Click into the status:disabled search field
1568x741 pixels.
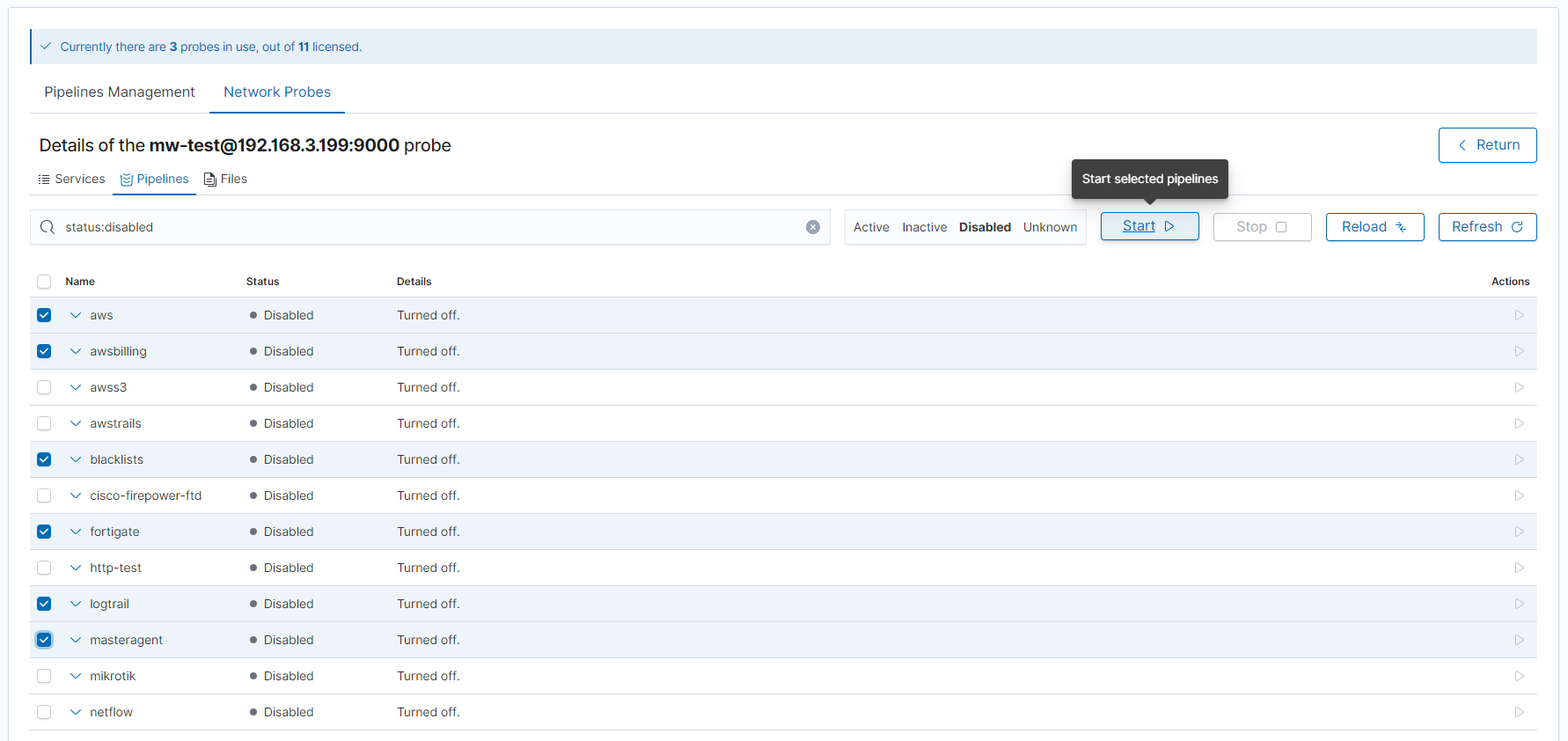pyautogui.click(x=422, y=227)
